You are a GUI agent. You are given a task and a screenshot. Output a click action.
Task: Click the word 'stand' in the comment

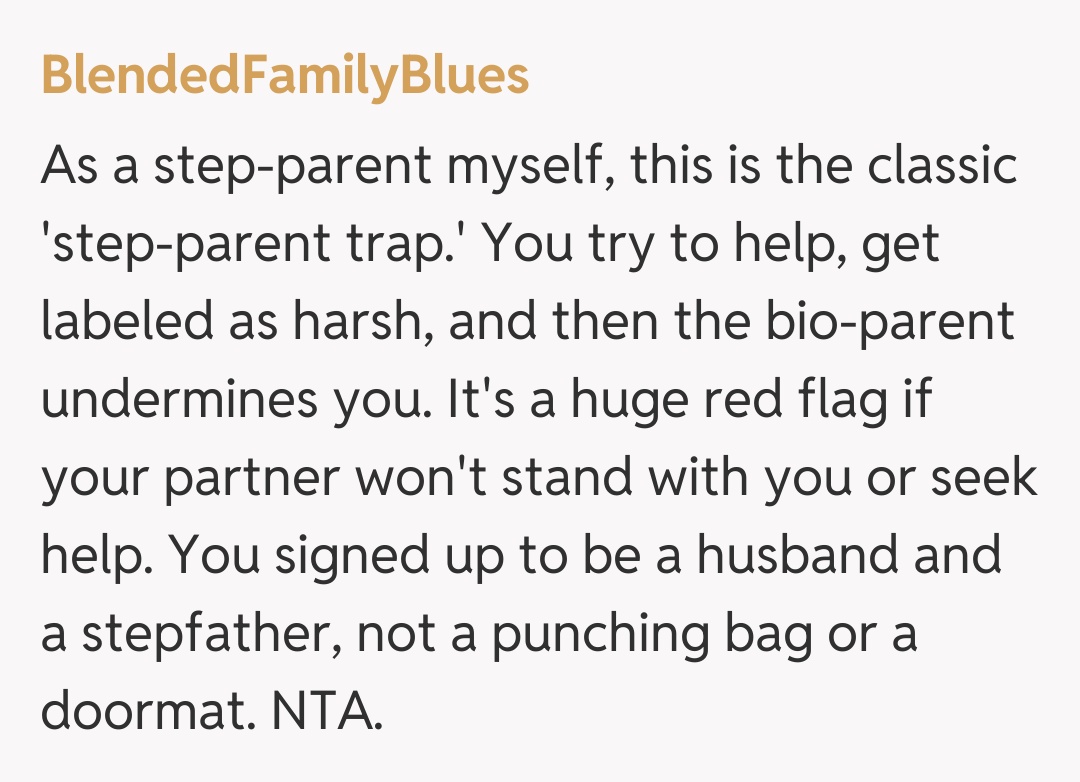567,478
